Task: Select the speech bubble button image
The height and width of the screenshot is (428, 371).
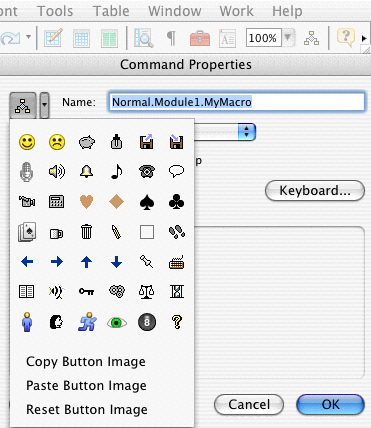Action: (176, 172)
